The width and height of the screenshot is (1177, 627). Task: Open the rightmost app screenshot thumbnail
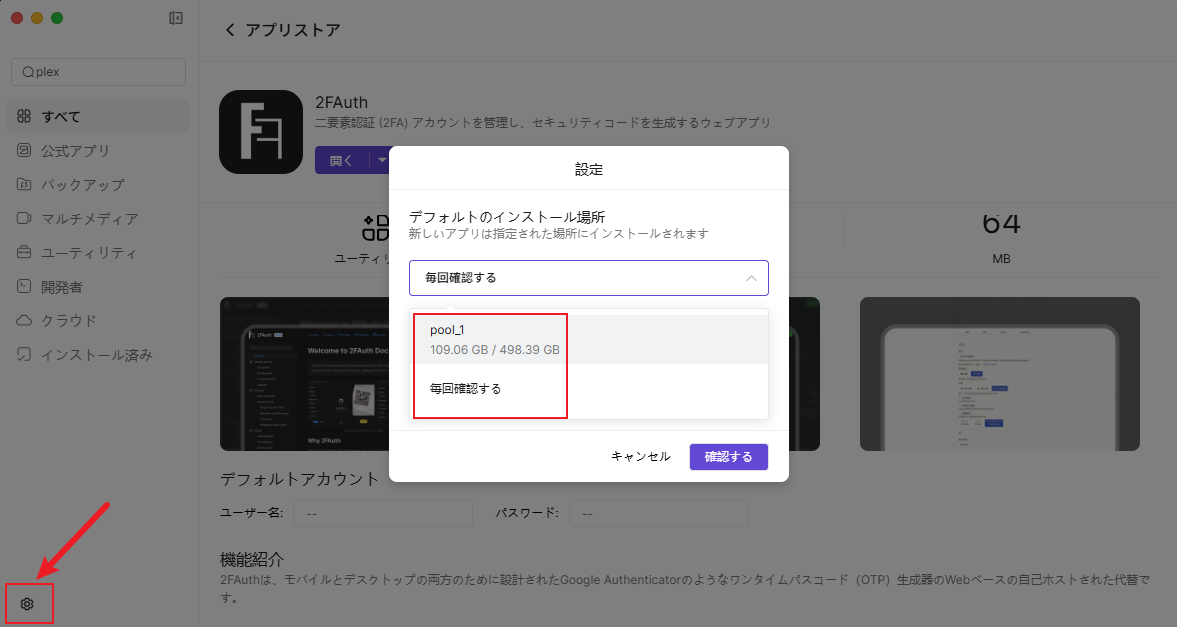(x=999, y=373)
